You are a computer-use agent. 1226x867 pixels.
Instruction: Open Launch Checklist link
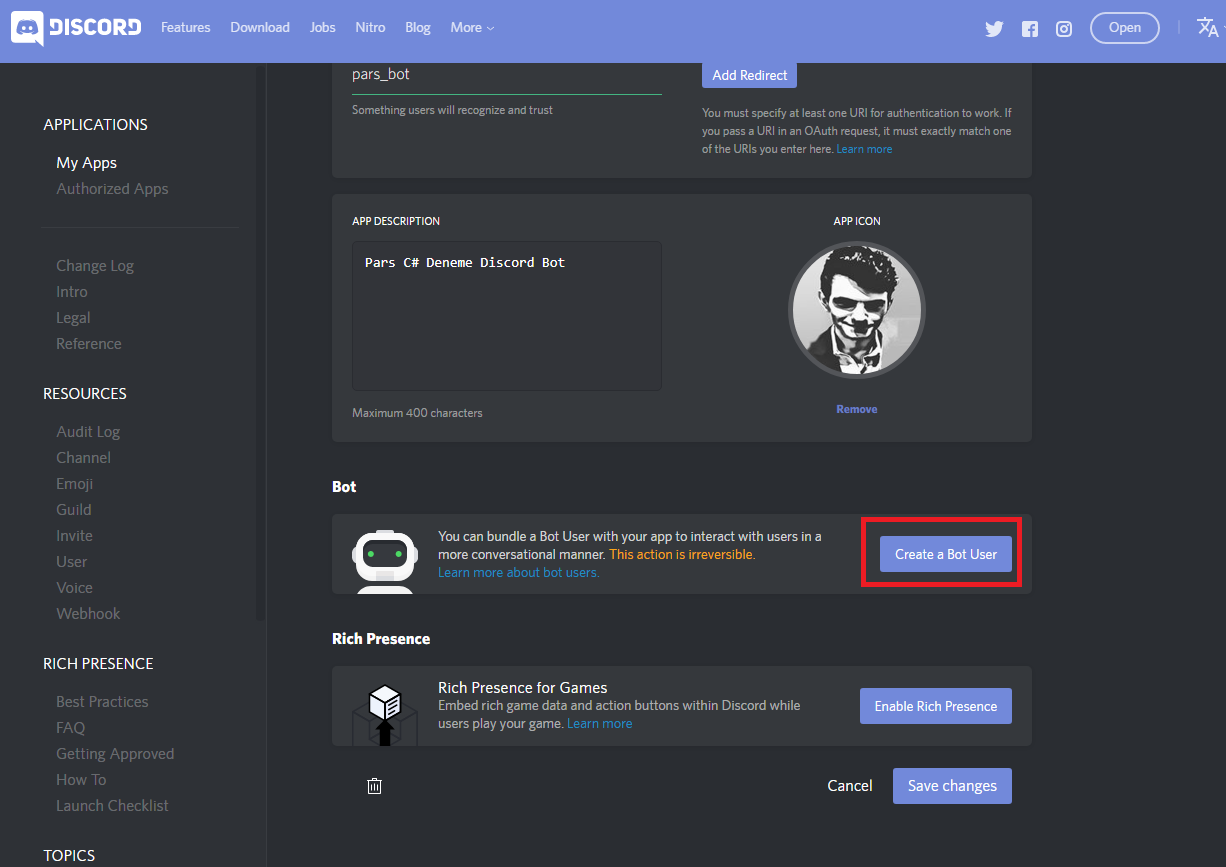click(112, 806)
